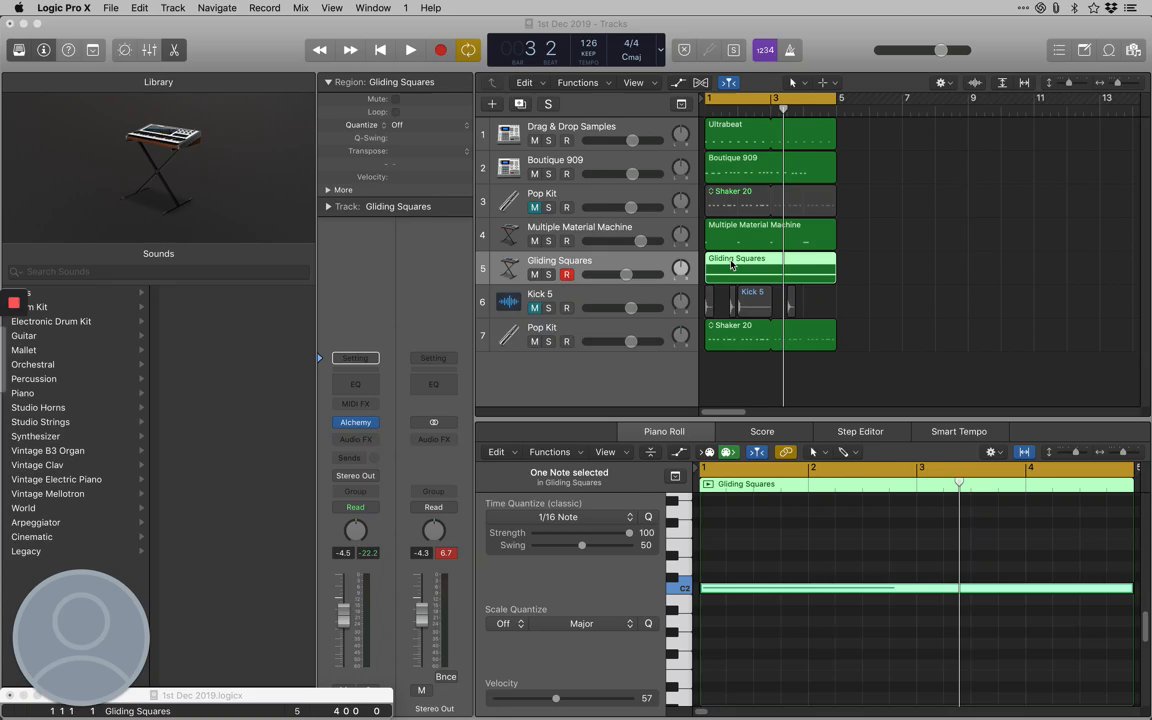Disable record on Gliding Squares track
Screen dimensions: 1152x720
click(566, 275)
